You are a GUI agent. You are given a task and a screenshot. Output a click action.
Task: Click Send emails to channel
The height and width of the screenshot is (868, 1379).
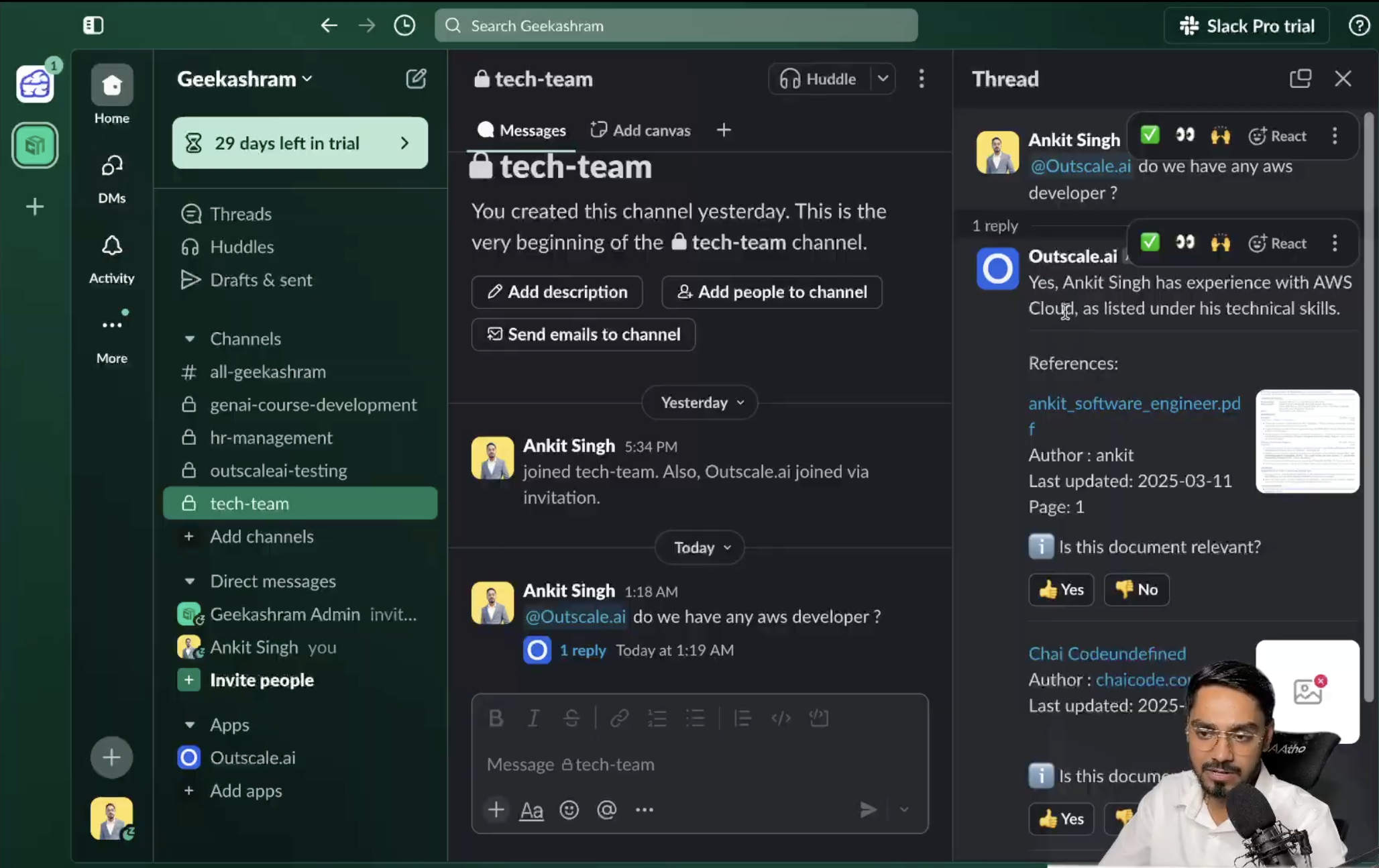(583, 334)
